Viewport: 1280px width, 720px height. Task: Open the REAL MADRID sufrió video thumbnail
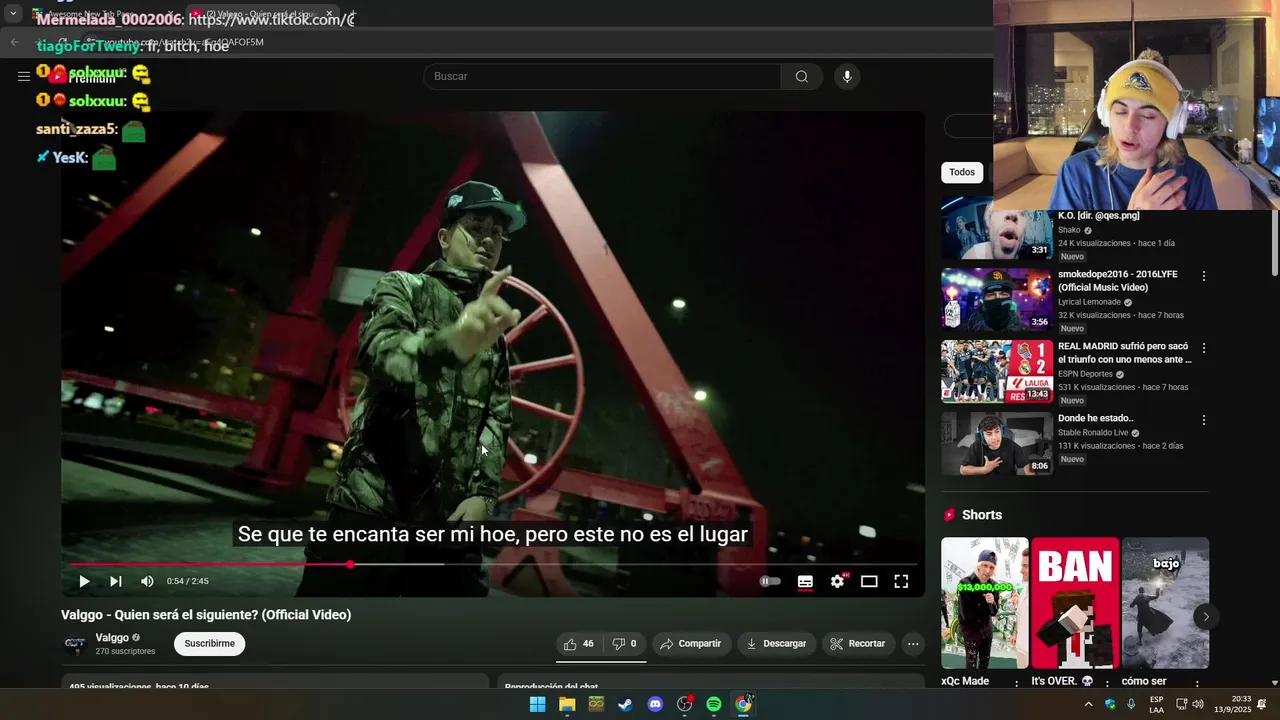(x=996, y=371)
